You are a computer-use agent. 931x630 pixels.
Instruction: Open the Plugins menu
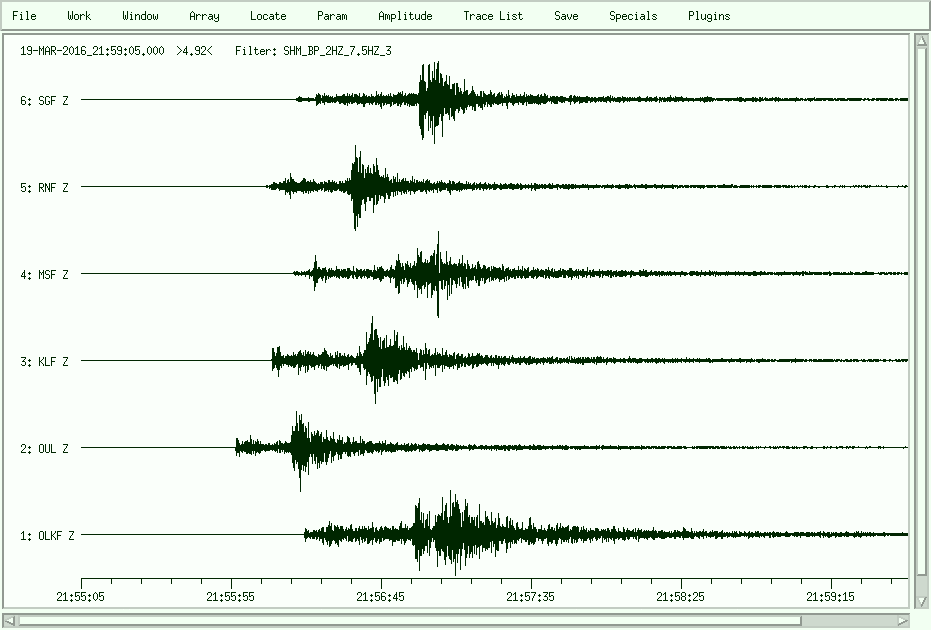click(709, 16)
